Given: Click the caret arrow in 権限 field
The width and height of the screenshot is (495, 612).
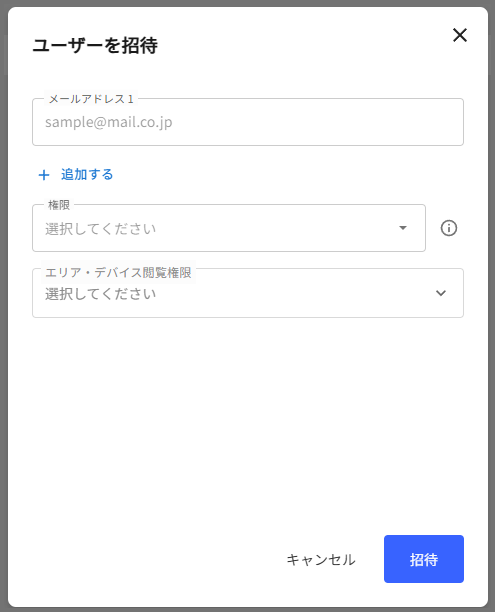Looking at the screenshot, I should [x=403, y=228].
